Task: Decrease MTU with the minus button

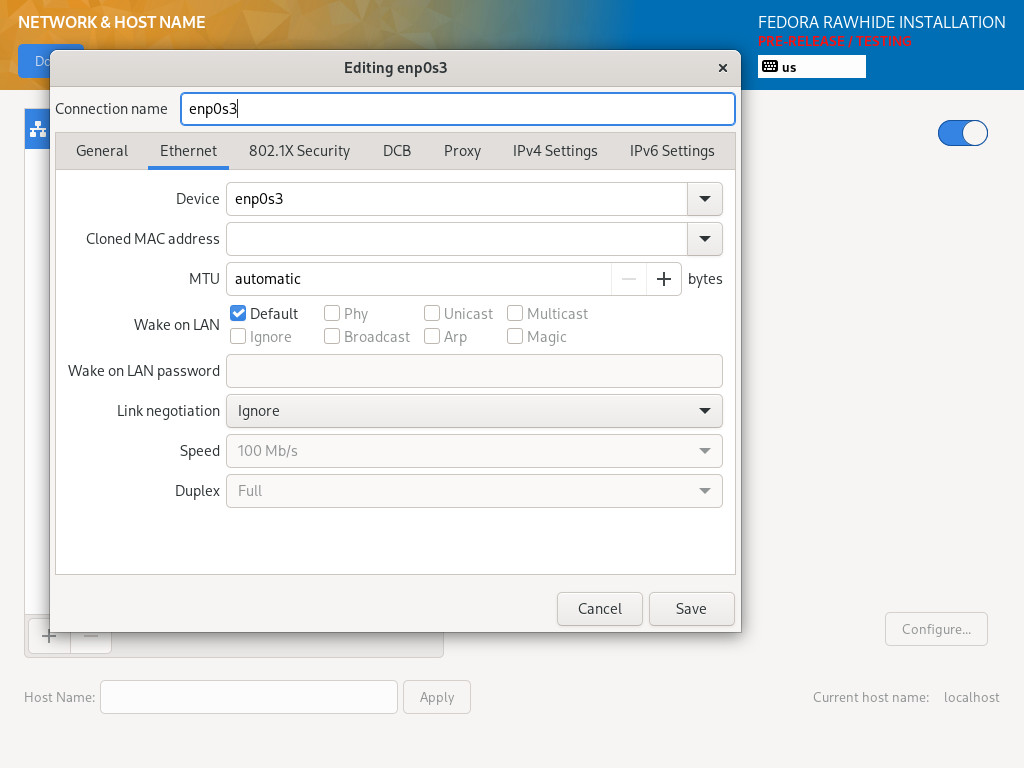Action: [x=629, y=279]
